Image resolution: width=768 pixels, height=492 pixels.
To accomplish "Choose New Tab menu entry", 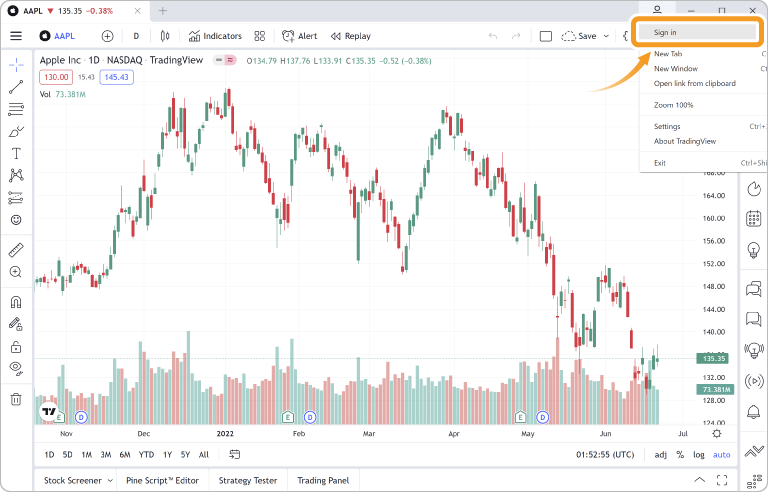I will (x=668, y=54).
